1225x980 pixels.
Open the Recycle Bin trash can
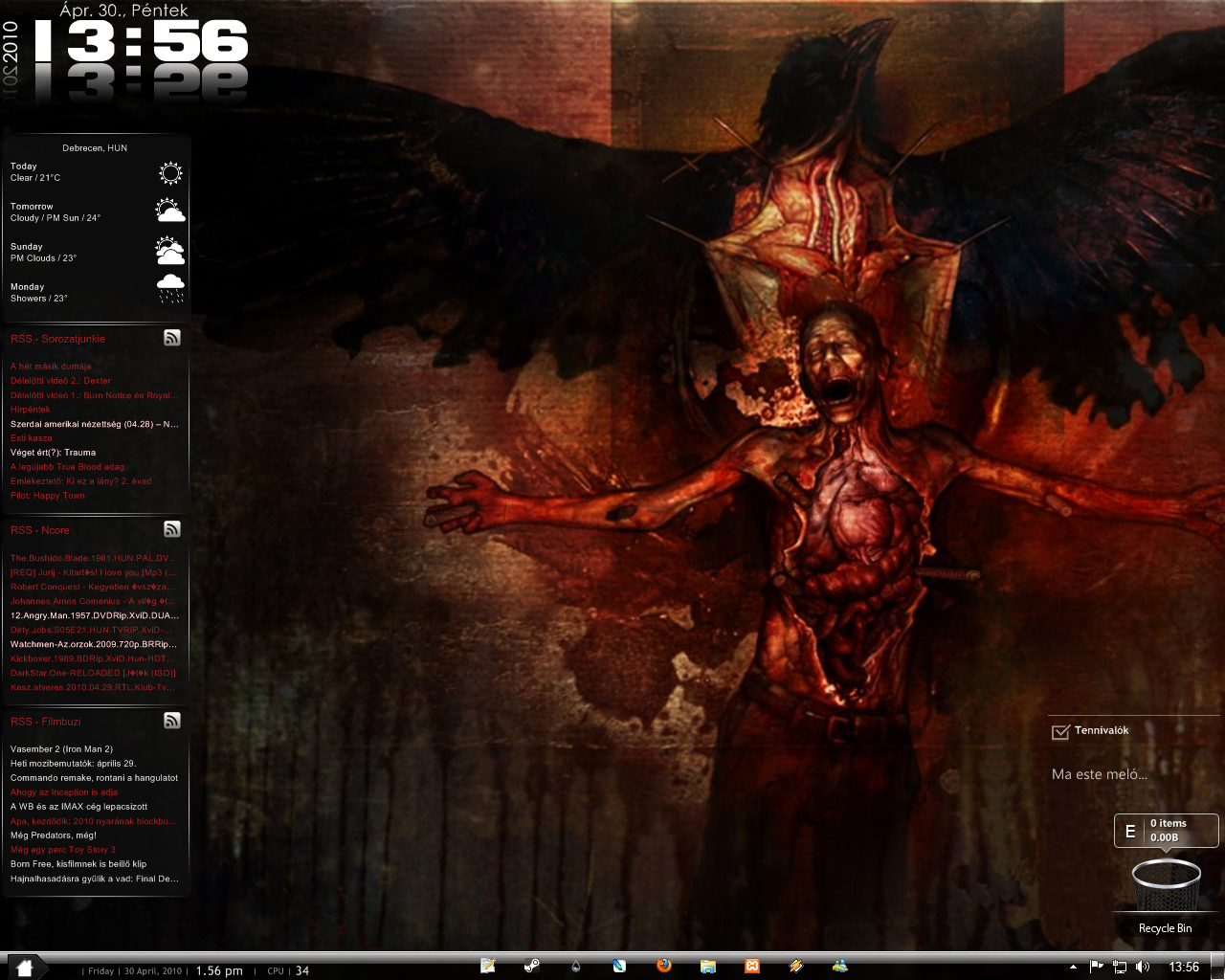tap(1166, 886)
